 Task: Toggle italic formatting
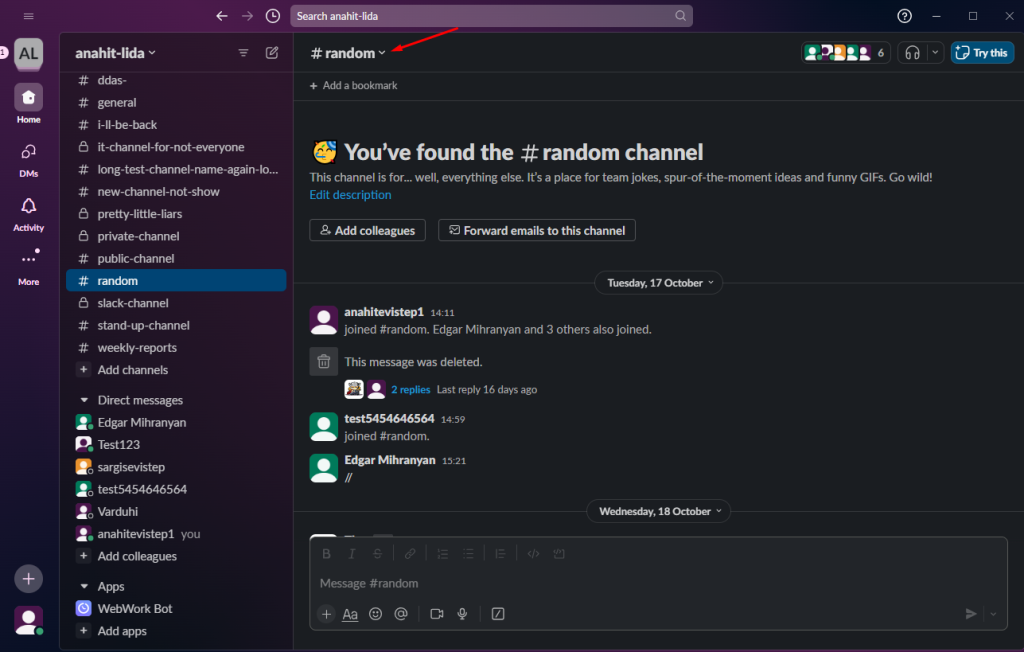(x=351, y=554)
